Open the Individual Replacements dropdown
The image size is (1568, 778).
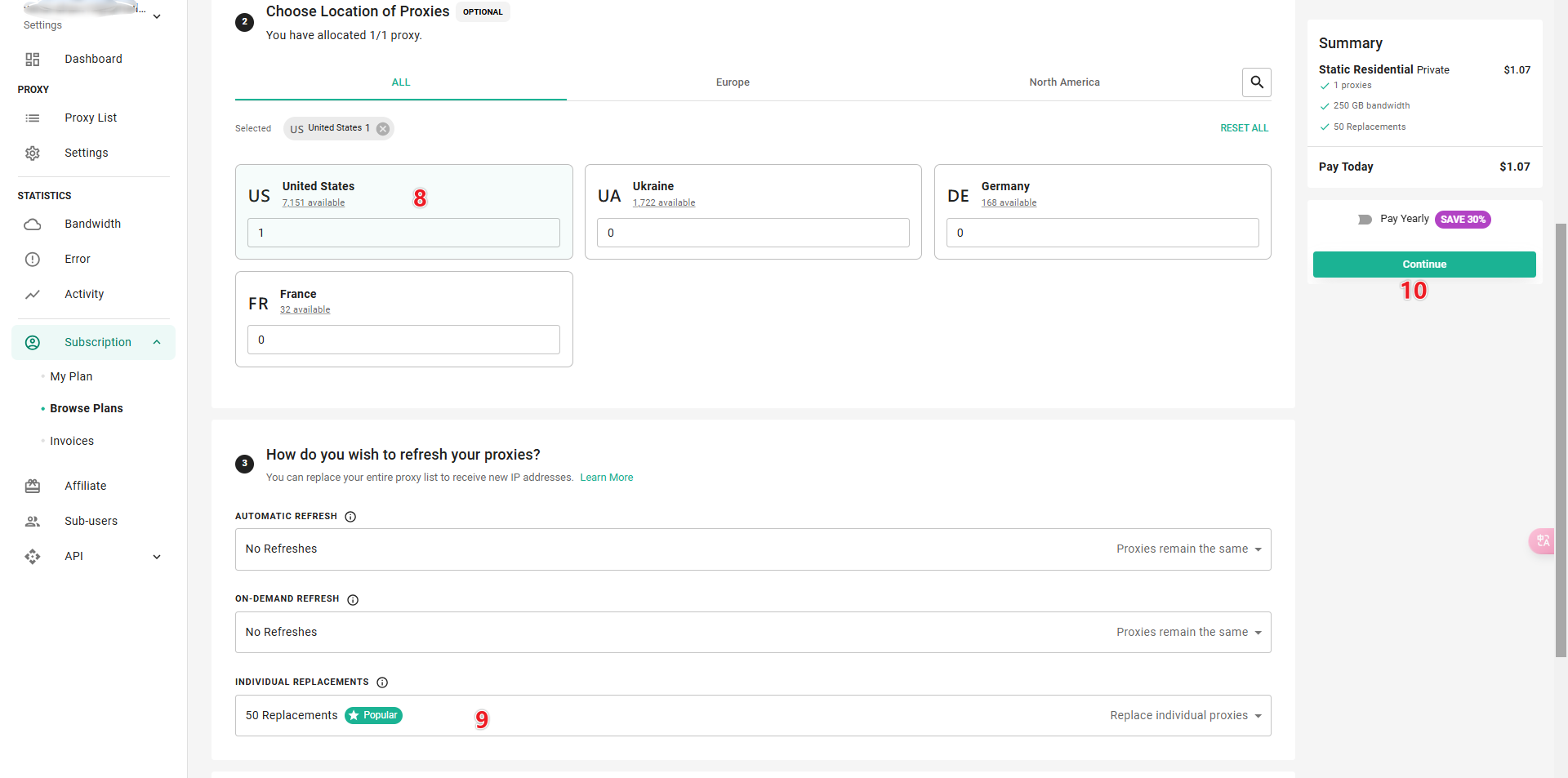[x=753, y=716]
